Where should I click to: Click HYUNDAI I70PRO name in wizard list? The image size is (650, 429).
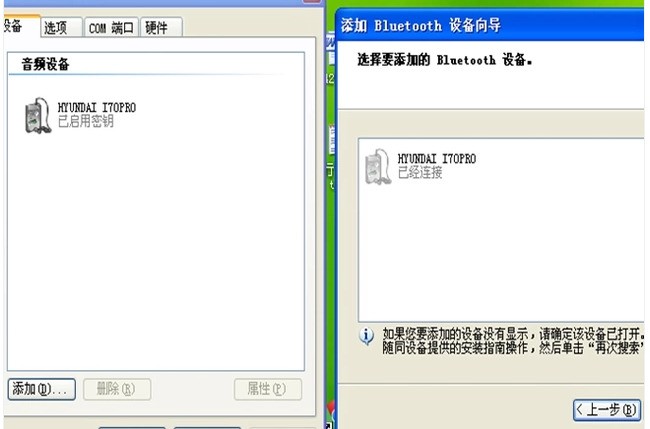[x=437, y=159]
